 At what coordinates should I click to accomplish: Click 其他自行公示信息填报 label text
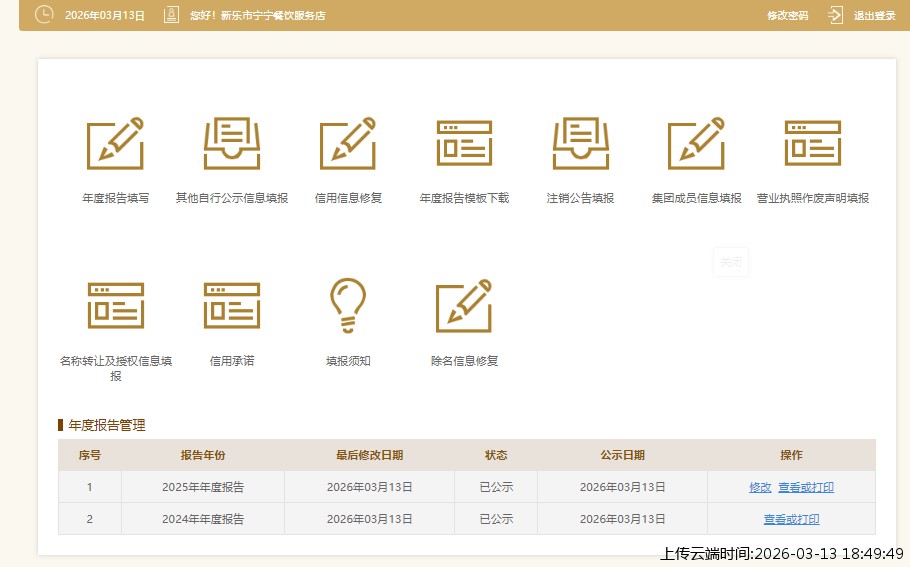(232, 198)
